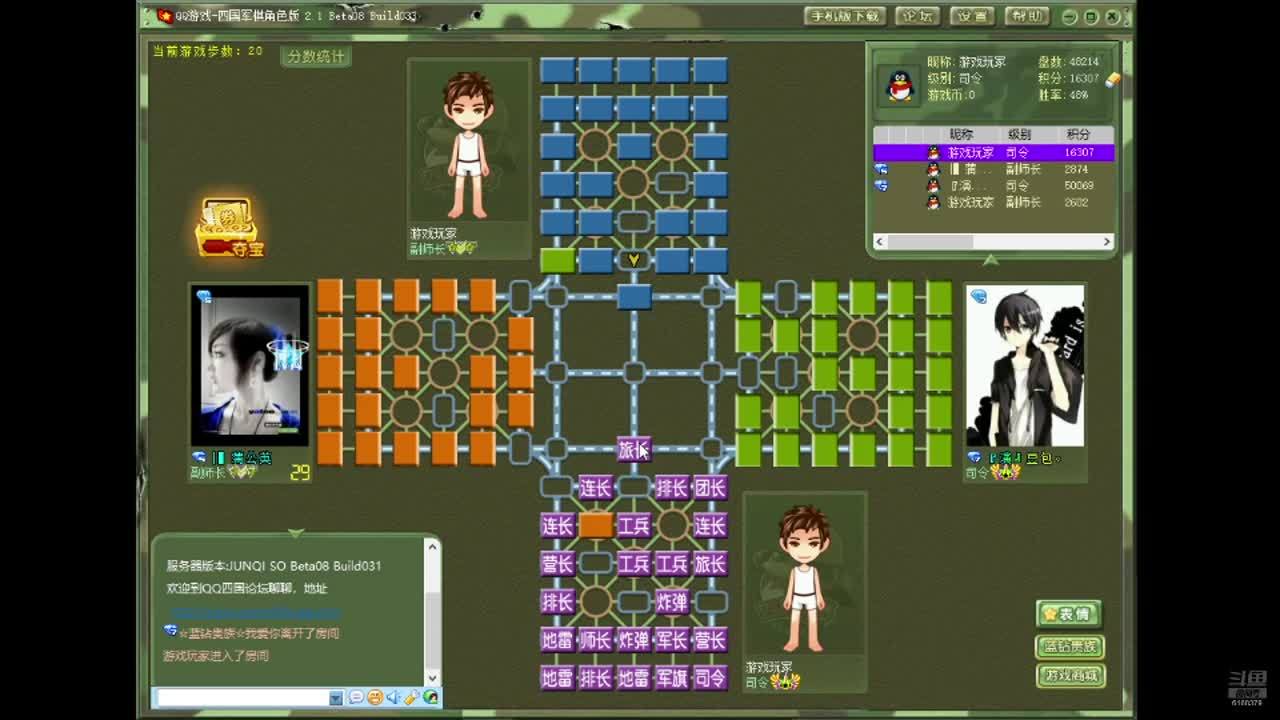Sort the player list by 积分 column header
This screenshot has width=1280, height=720.
tap(1078, 134)
